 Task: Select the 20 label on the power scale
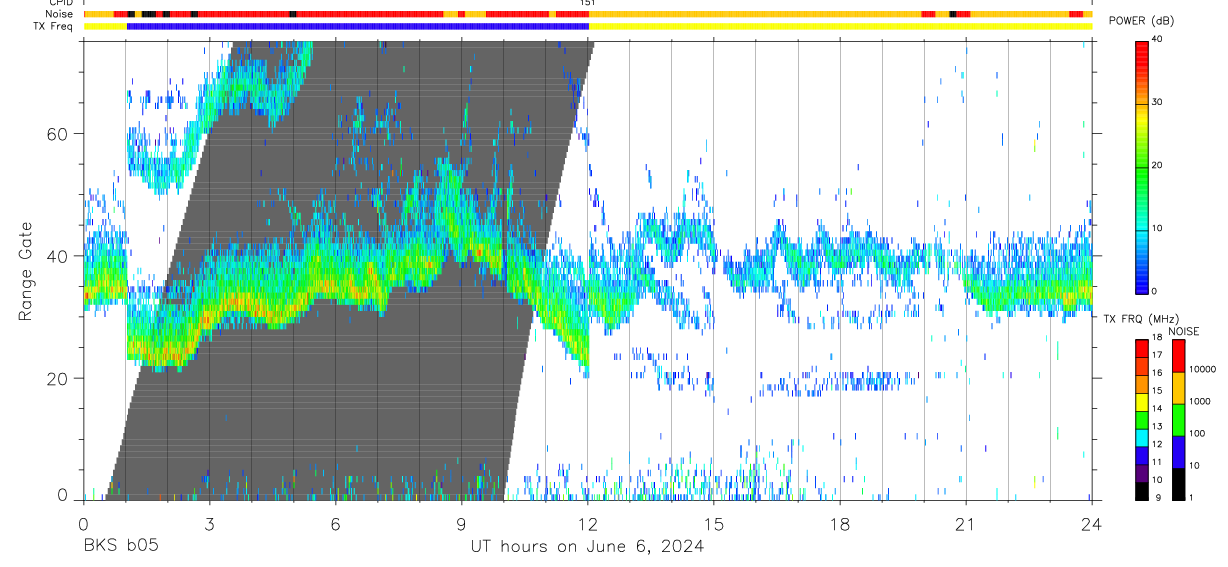click(x=1158, y=165)
